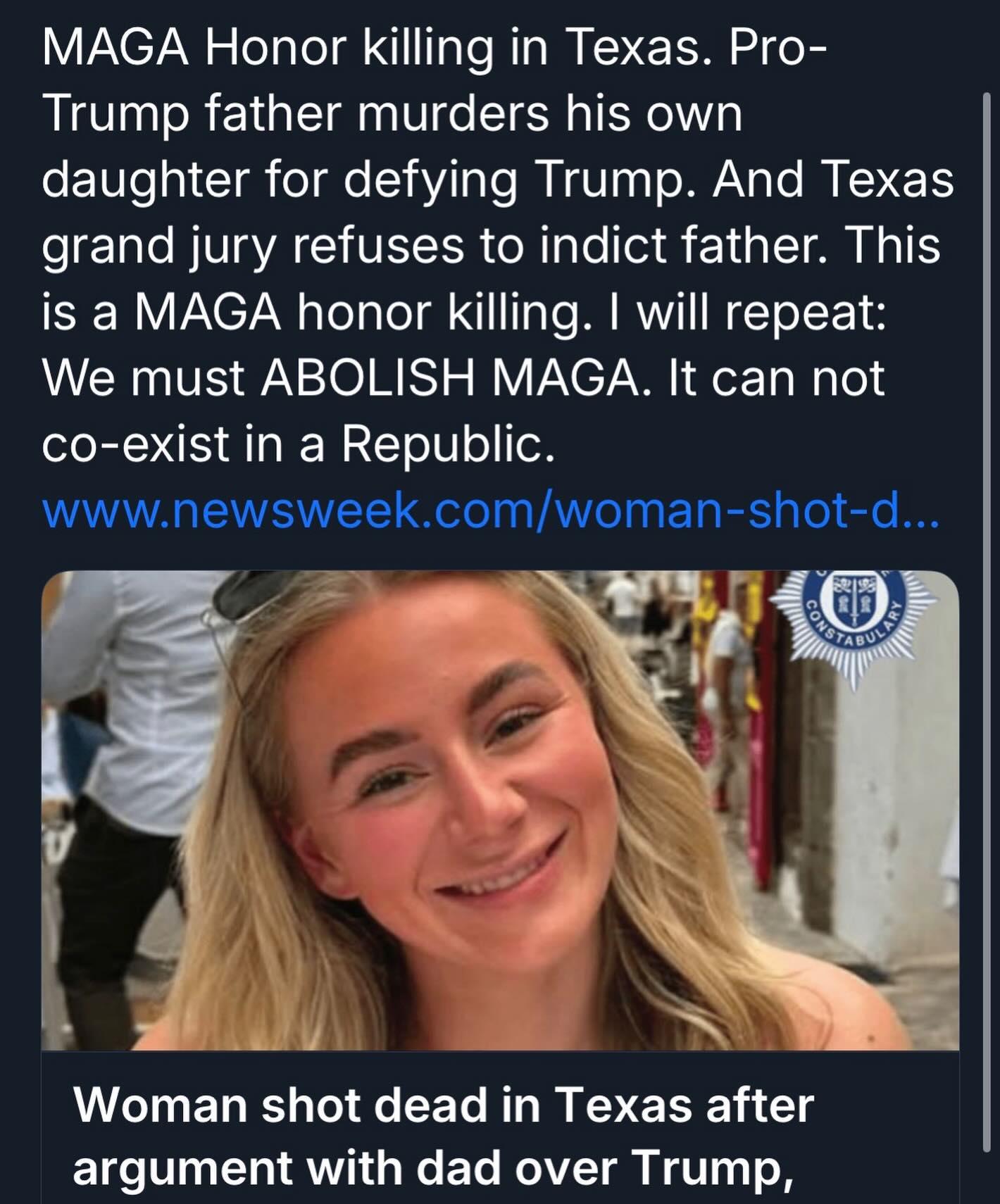Click the "argument with dad over Trump," line
Image resolution: width=1000 pixels, height=1204 pixels.
(x=432, y=1167)
